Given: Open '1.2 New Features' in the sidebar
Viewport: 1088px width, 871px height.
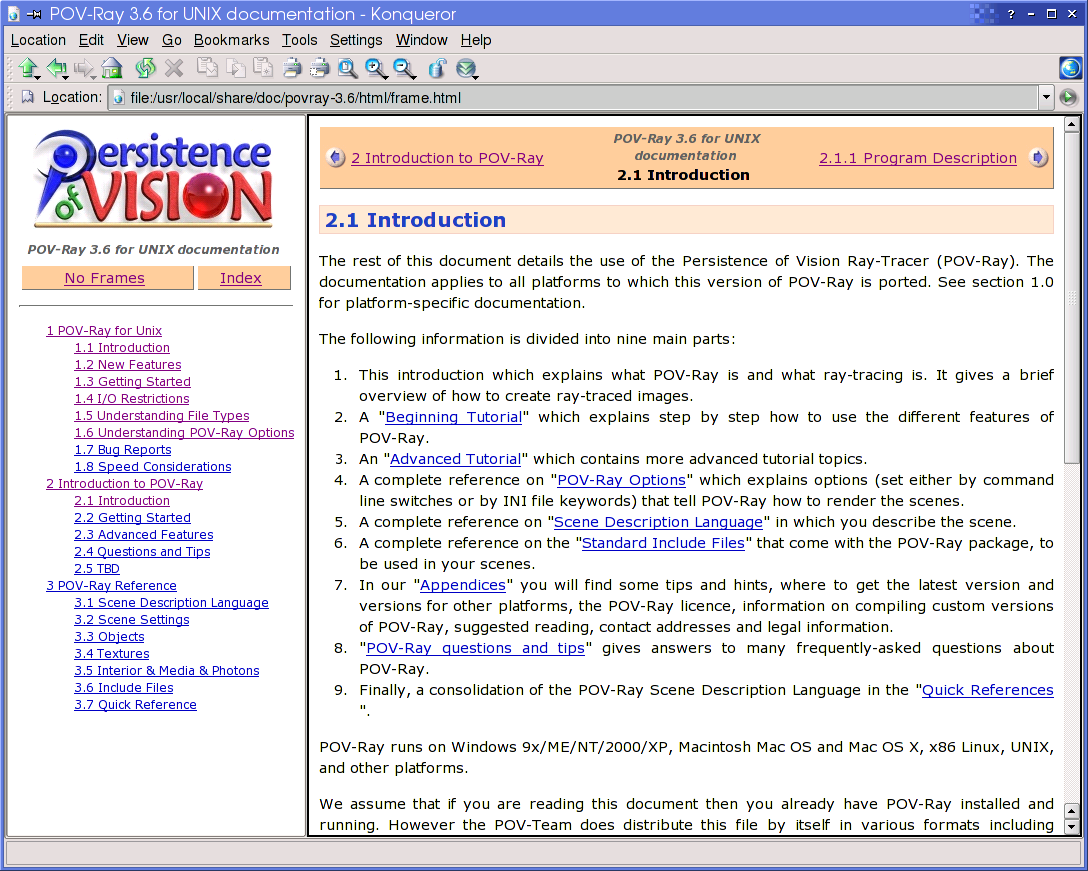Looking at the screenshot, I should (128, 365).
